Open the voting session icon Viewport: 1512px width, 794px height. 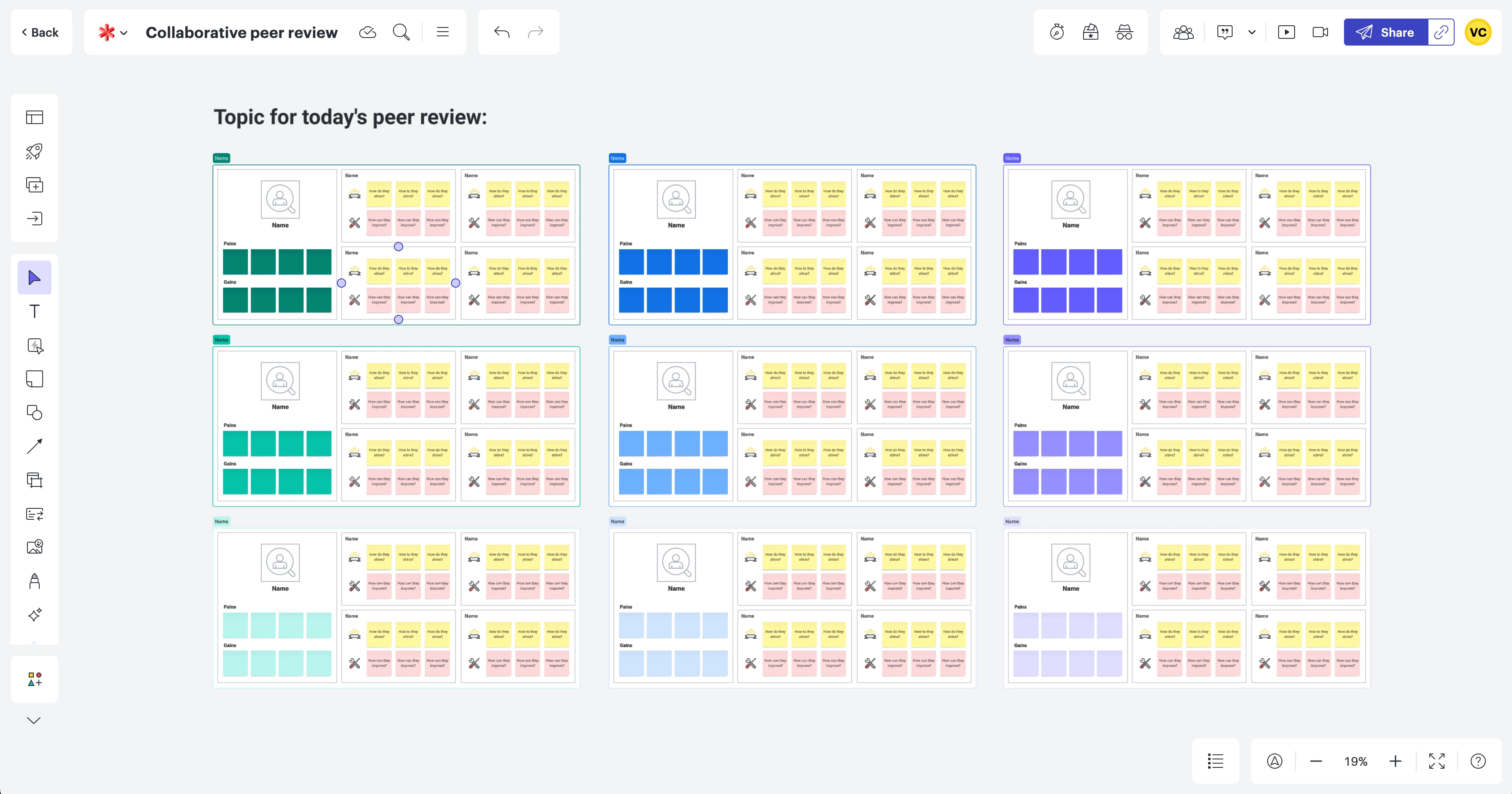tap(1091, 32)
